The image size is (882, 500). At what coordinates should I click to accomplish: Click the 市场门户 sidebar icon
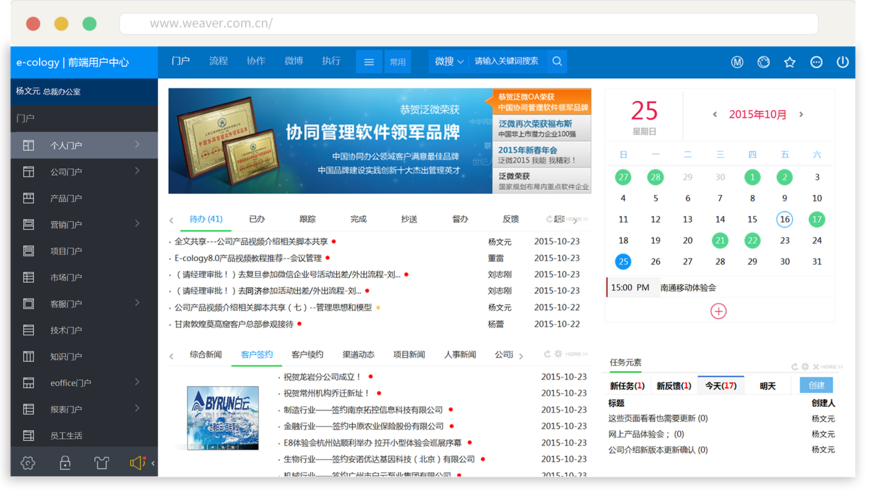tap(28, 277)
